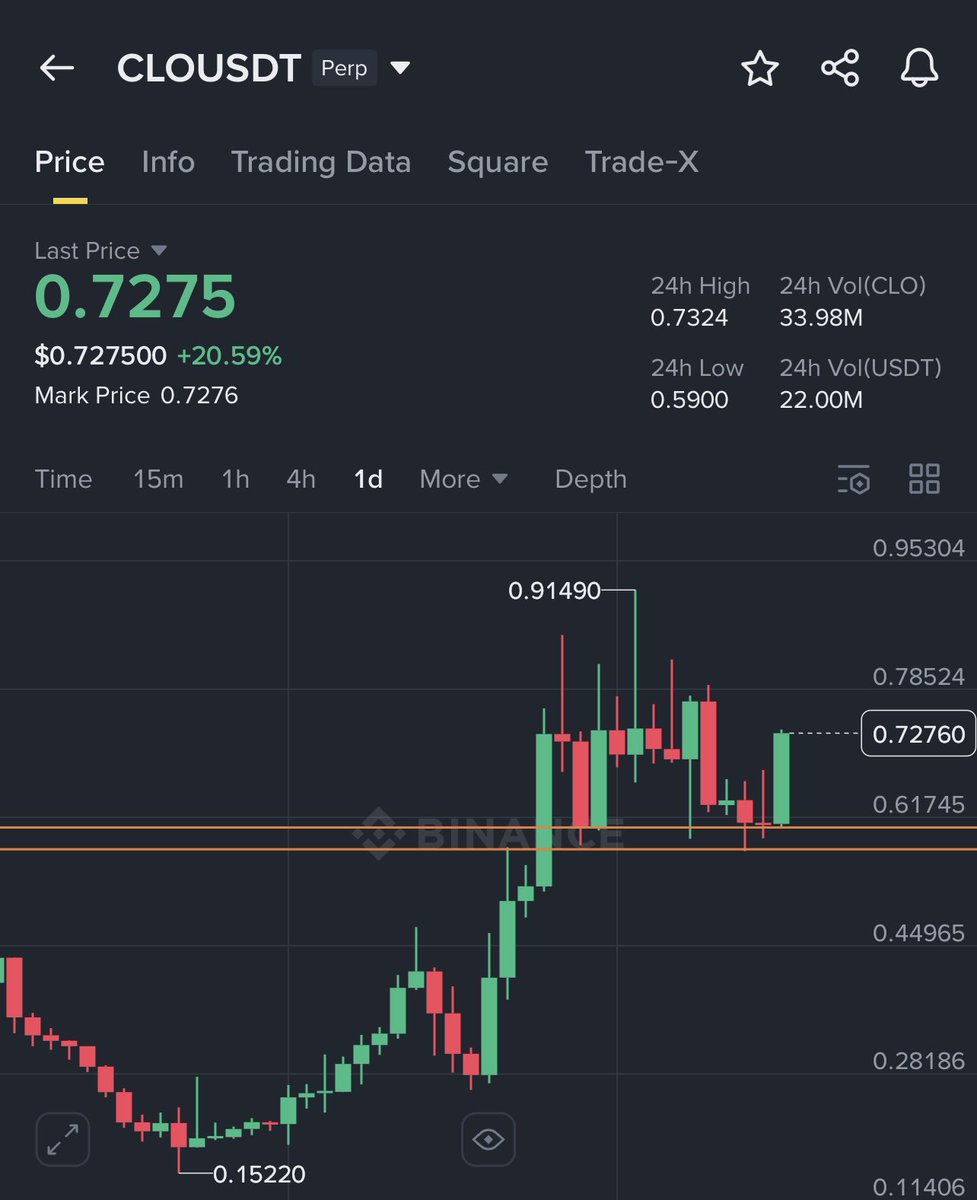Open the chart layout grid icon
The image size is (977, 1200).
(923, 479)
